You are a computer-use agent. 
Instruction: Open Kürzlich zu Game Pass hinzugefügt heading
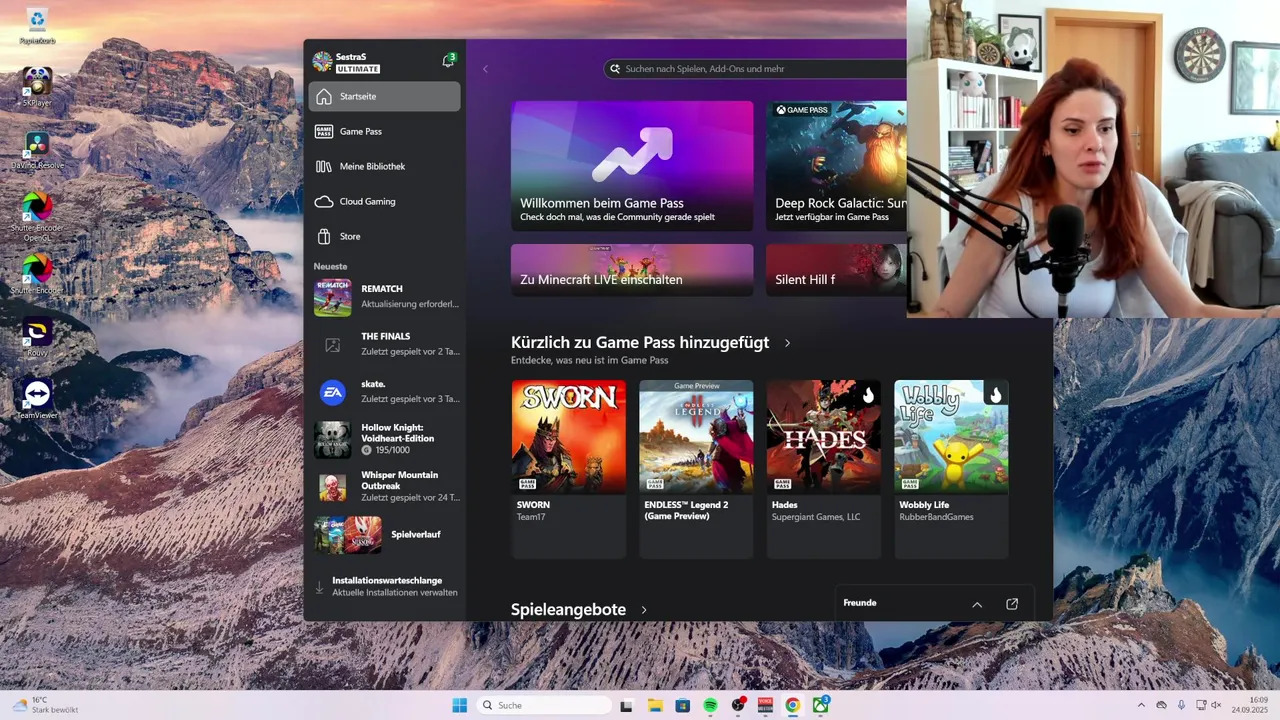click(x=640, y=342)
